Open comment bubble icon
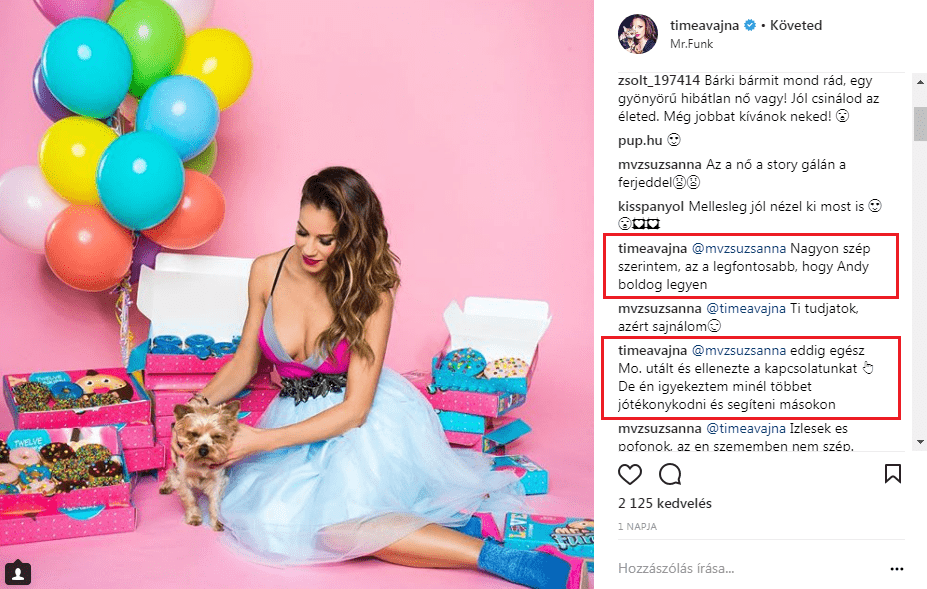Screen dimensions: 927x589 point(670,474)
